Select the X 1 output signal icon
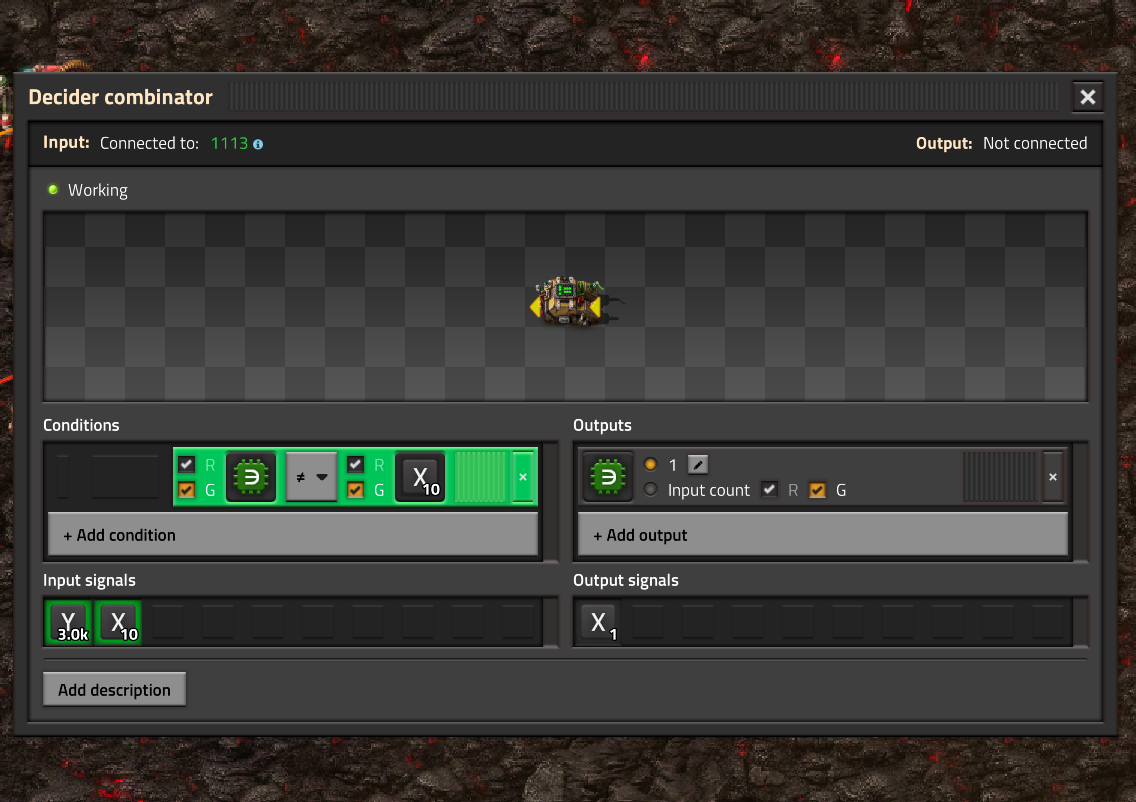This screenshot has height=802, width=1136. tap(600, 622)
